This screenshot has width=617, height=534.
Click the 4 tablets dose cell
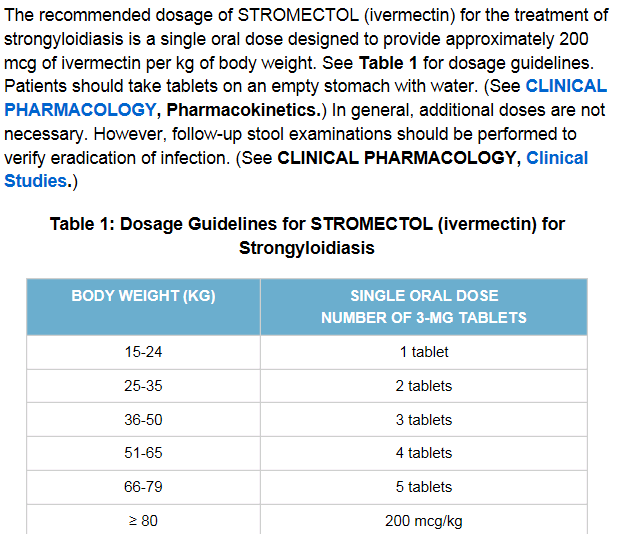(423, 453)
